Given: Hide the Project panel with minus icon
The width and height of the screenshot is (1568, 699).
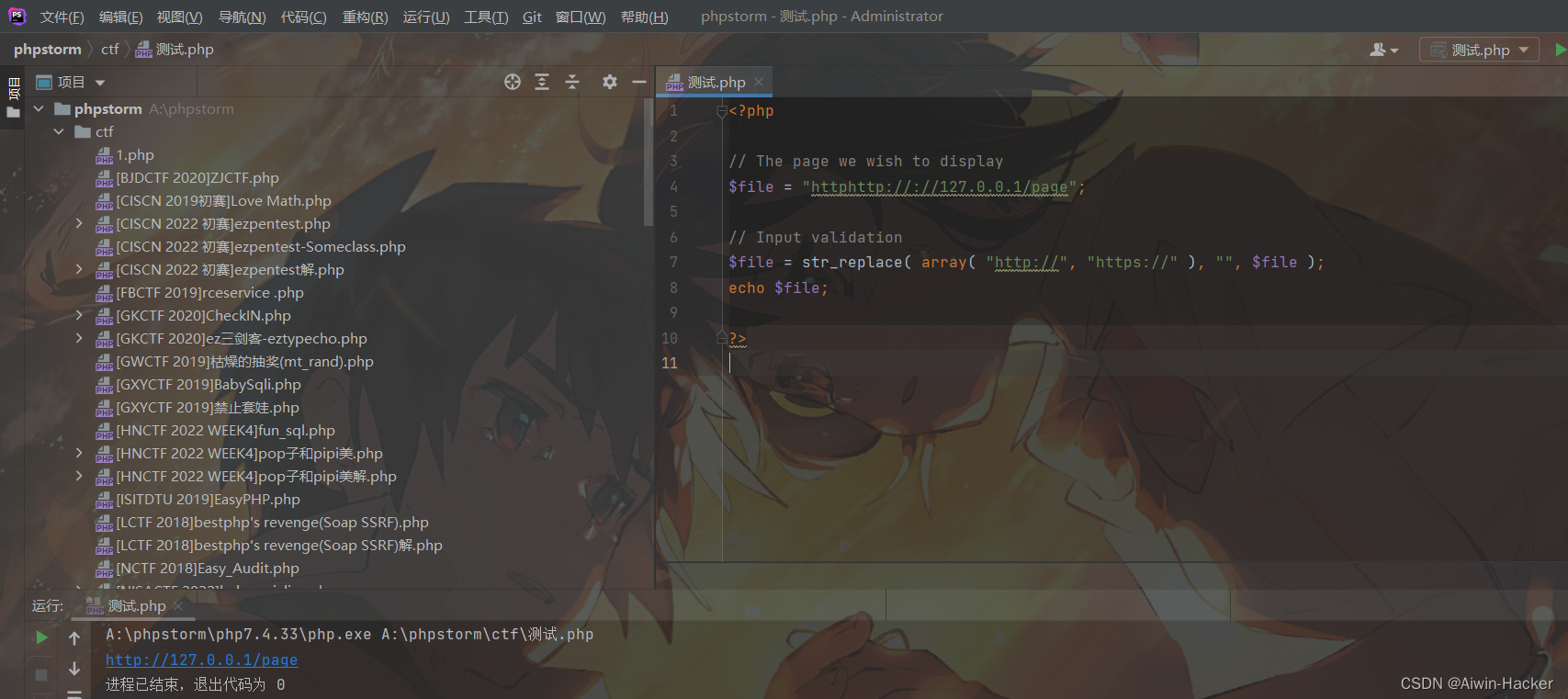Looking at the screenshot, I should [639, 82].
